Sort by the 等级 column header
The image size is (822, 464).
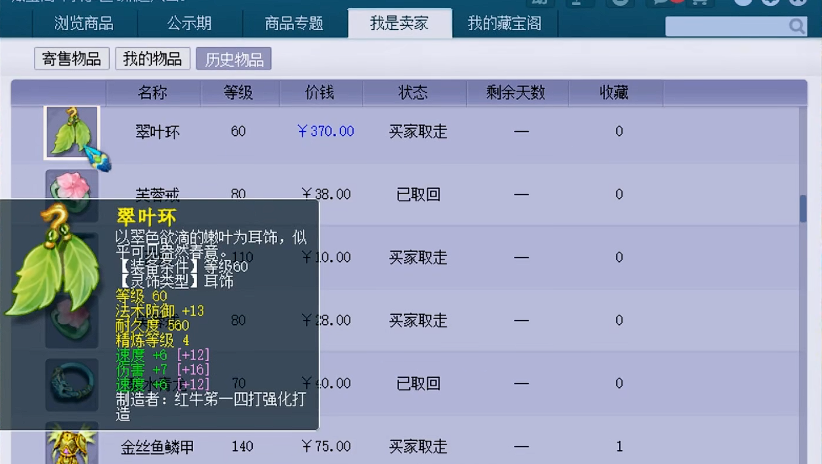239,93
